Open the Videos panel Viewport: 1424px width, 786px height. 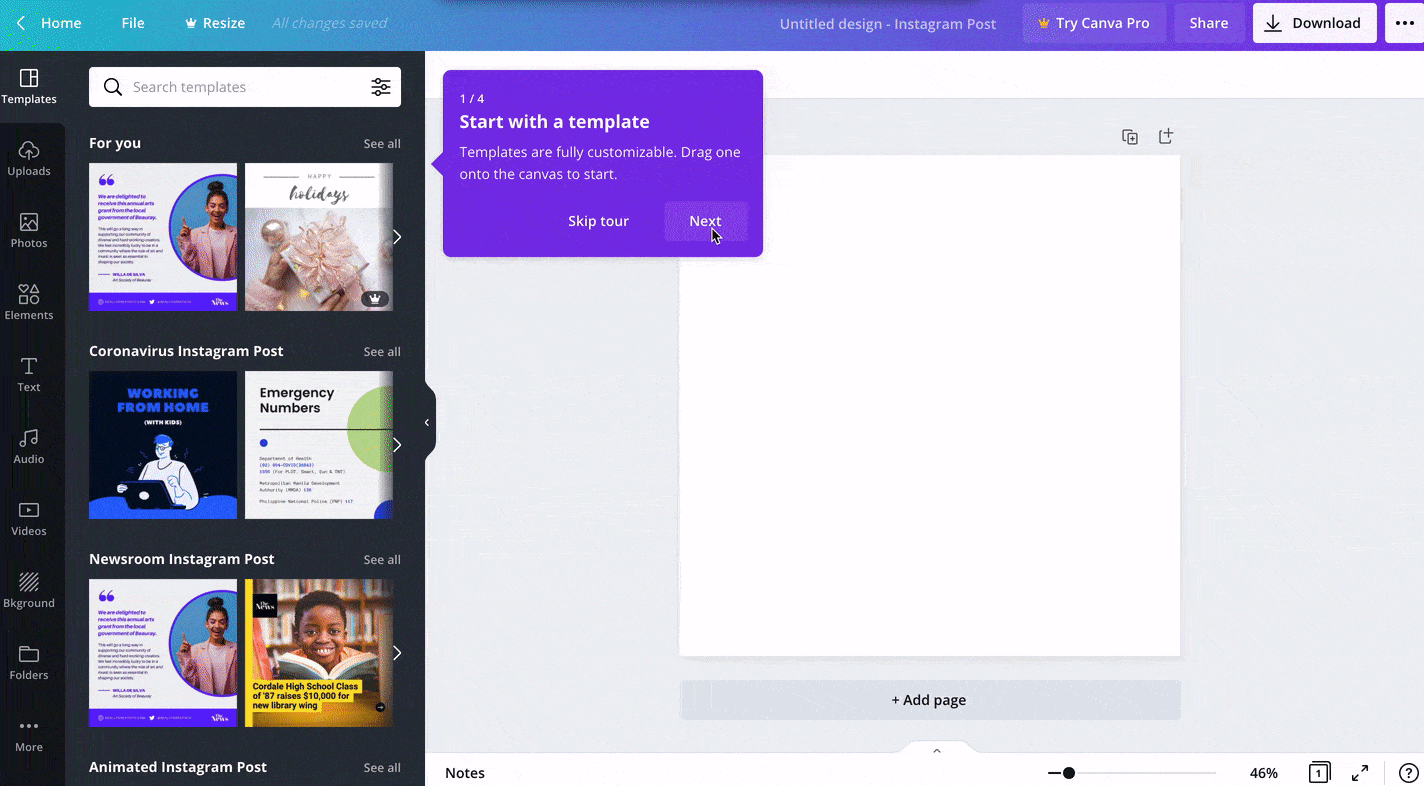pos(29,517)
